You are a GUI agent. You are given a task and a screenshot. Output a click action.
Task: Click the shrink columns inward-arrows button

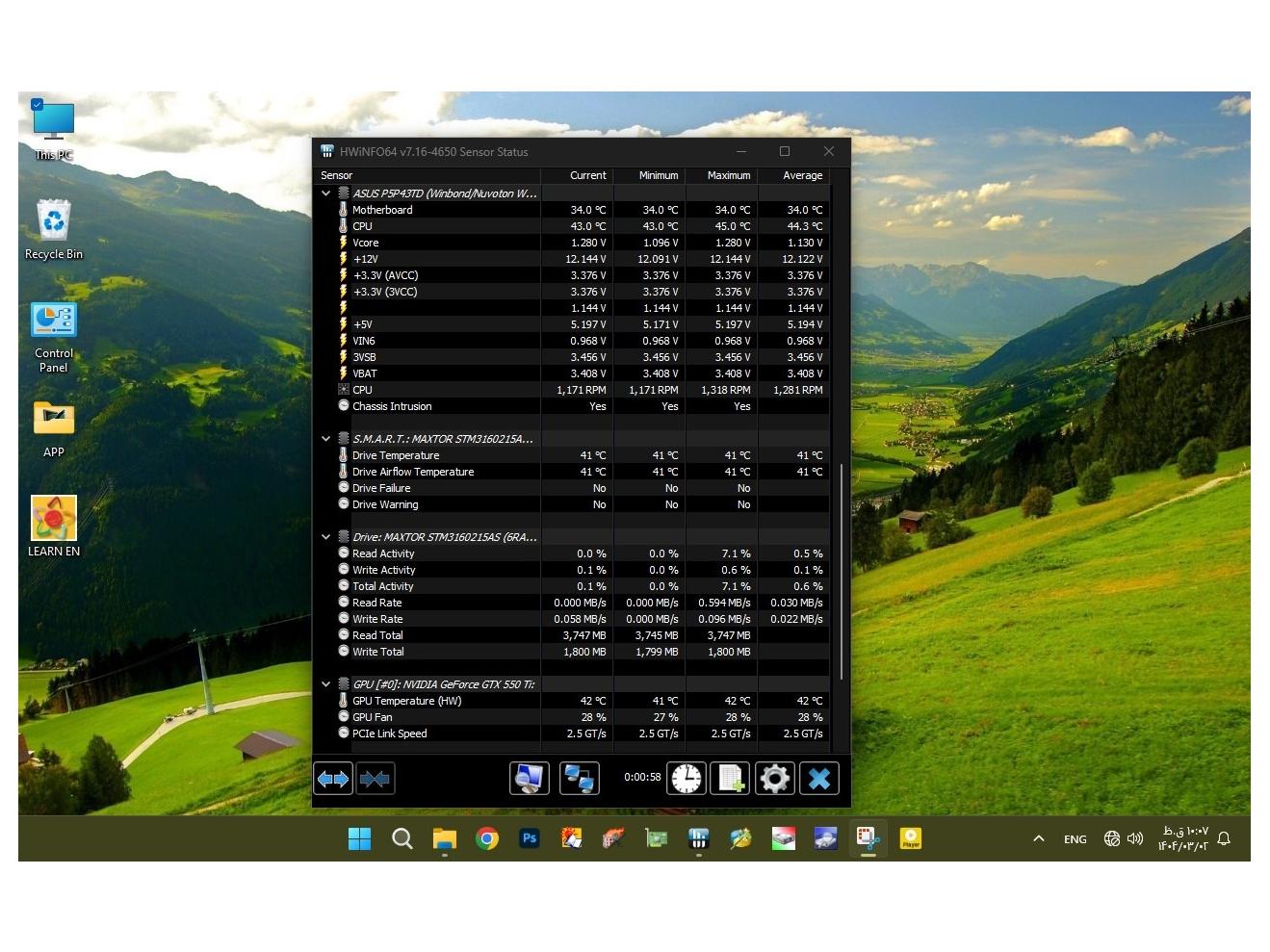tap(376, 778)
